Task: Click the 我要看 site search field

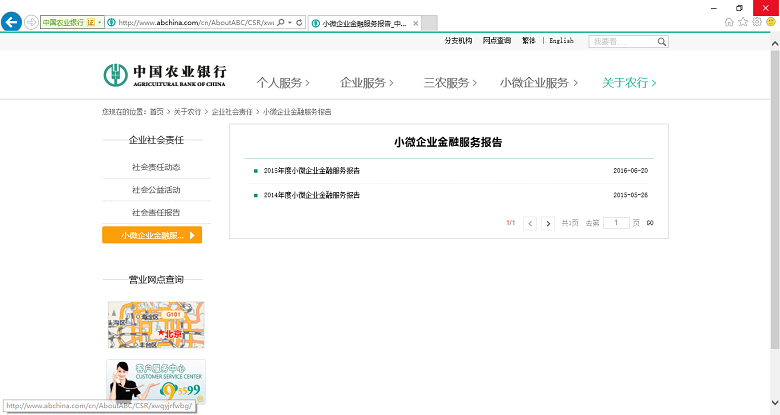Action: pyautogui.click(x=622, y=42)
